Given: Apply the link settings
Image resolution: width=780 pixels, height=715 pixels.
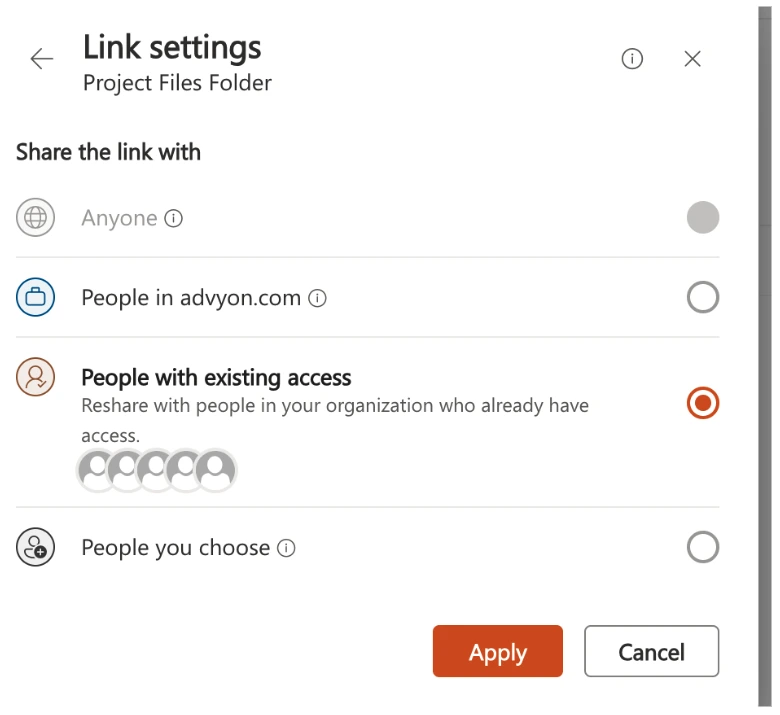Looking at the screenshot, I should (497, 652).
